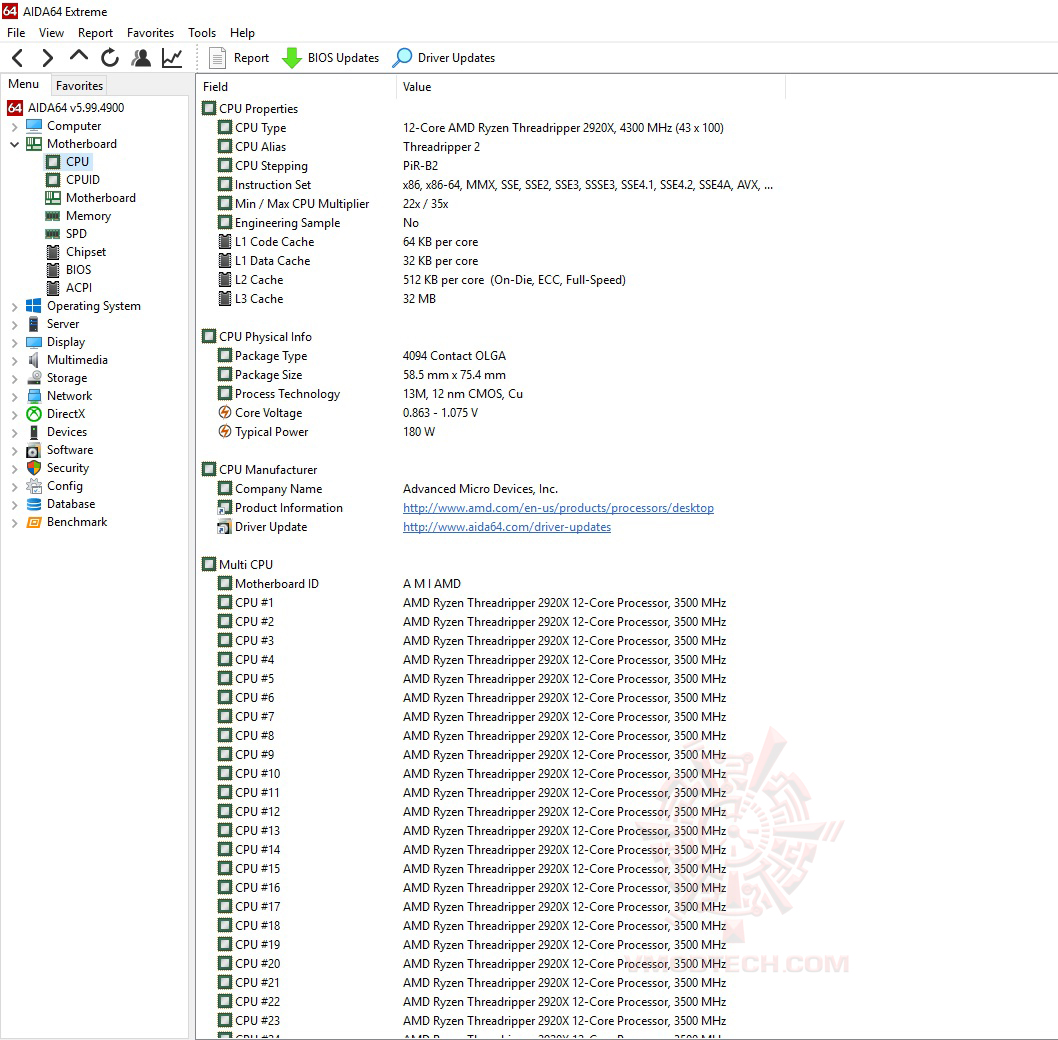Switch to the Favorites tab
1058x1040 pixels.
point(79,86)
